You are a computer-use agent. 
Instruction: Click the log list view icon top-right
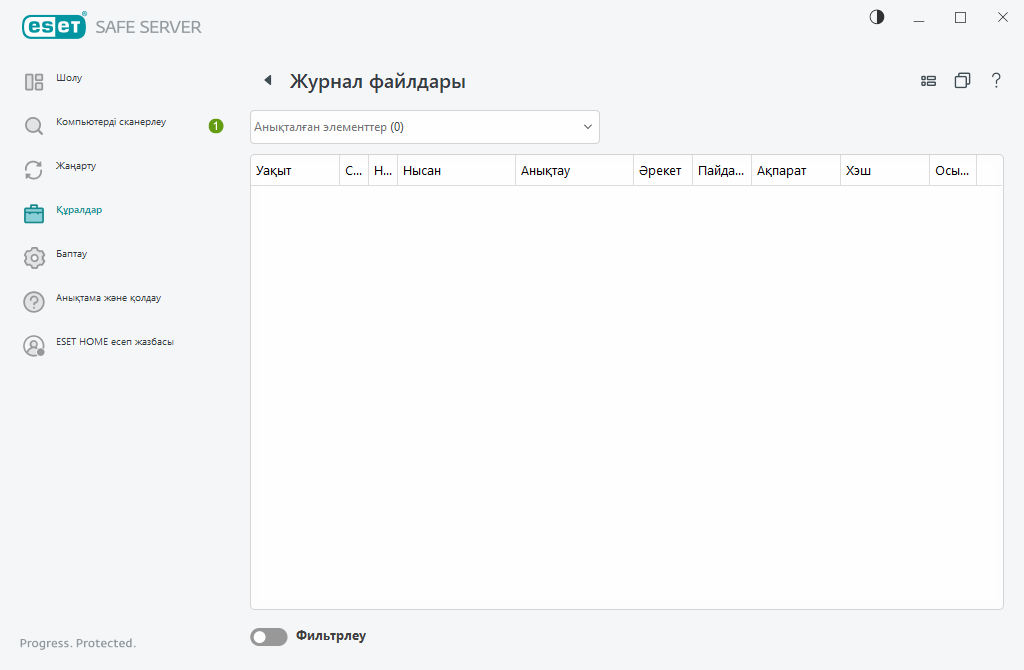coord(928,81)
